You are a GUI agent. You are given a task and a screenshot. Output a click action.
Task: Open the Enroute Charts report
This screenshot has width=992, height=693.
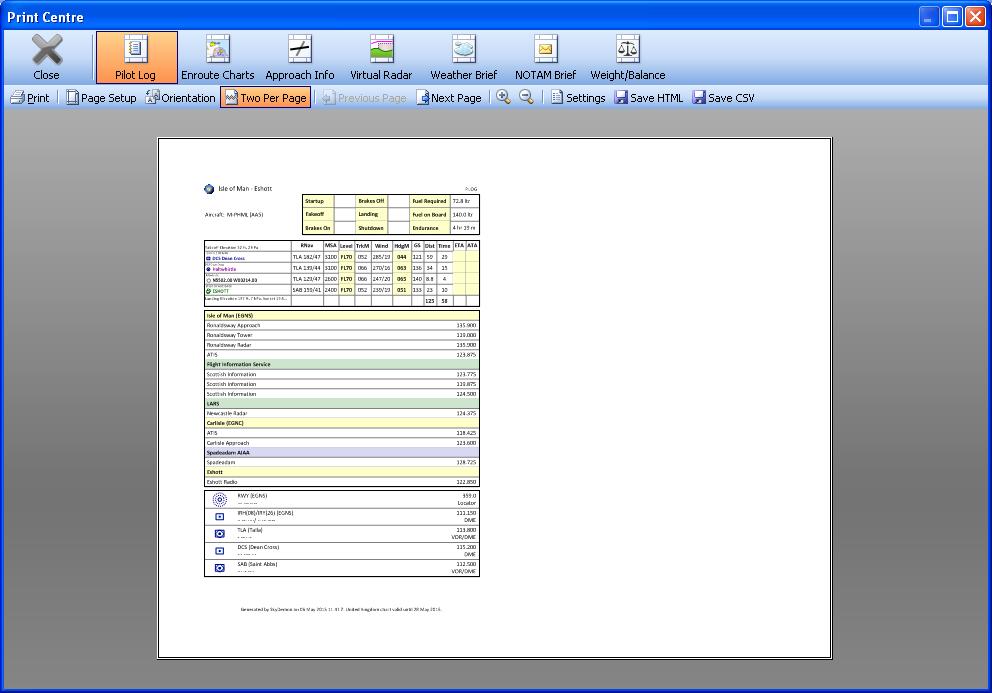(217, 57)
